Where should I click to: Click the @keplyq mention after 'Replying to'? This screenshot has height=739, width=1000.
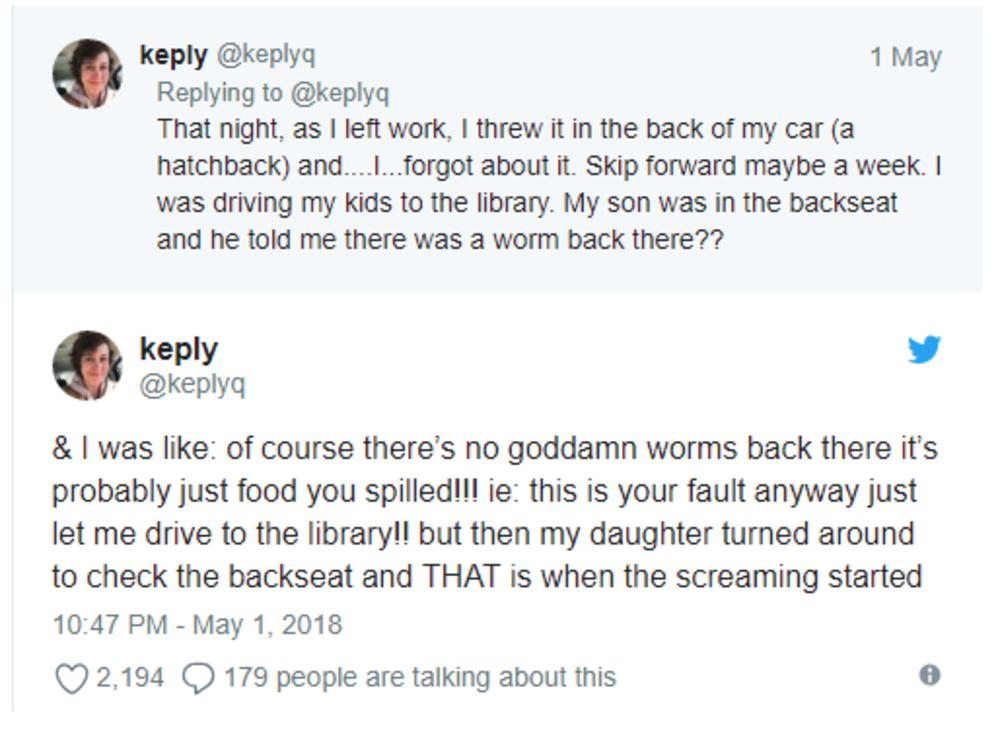(x=339, y=93)
